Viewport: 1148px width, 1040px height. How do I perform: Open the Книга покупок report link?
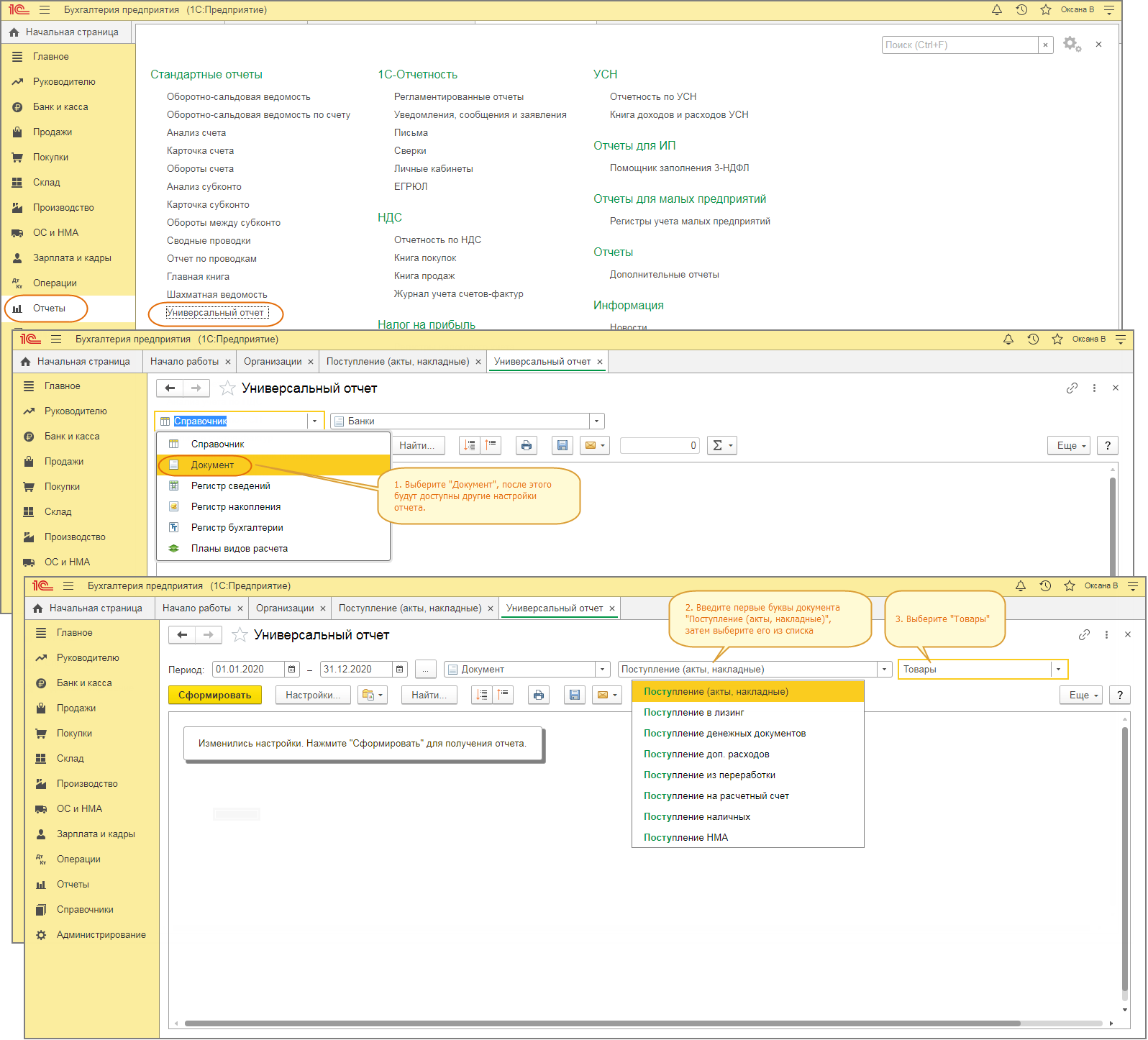(425, 258)
